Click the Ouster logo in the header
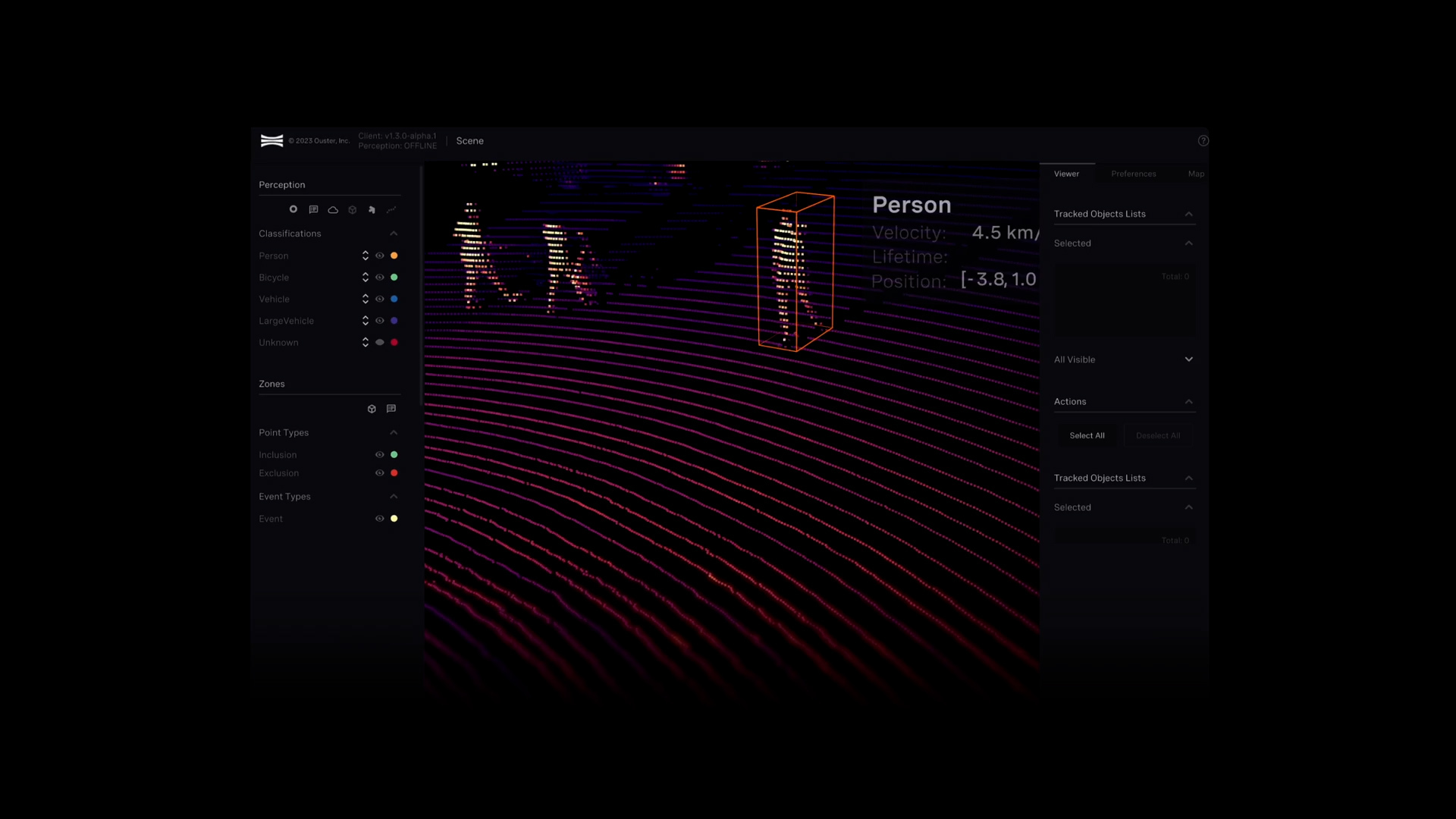The image size is (1456, 819). [271, 141]
